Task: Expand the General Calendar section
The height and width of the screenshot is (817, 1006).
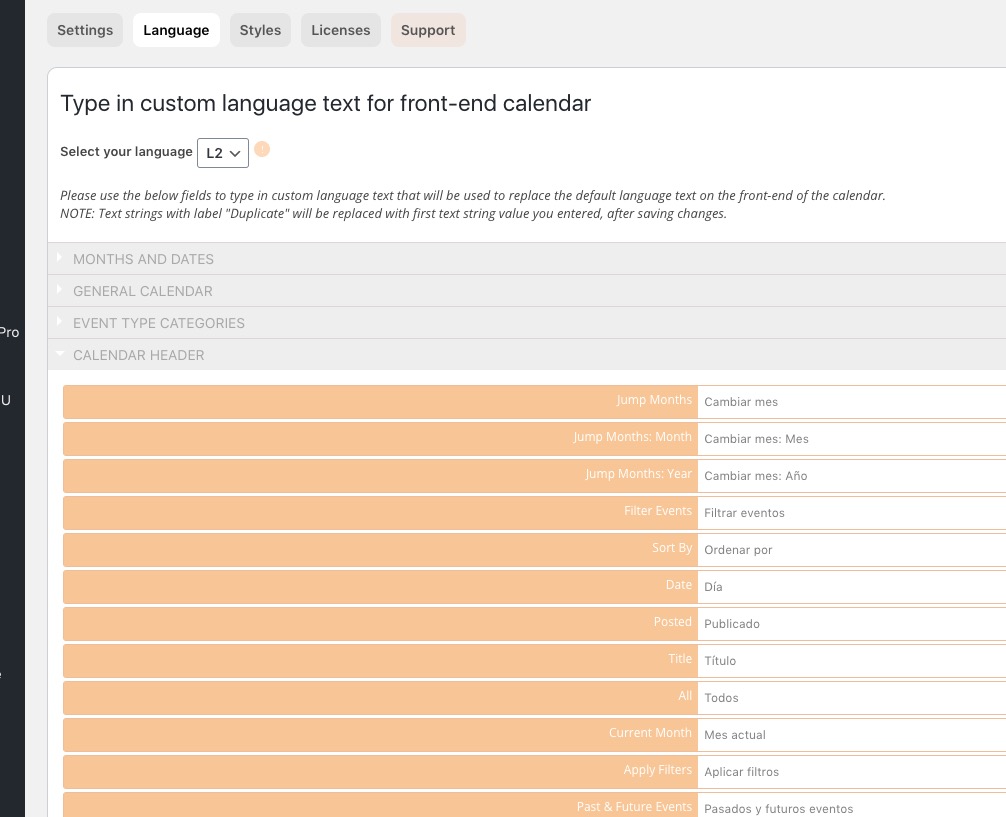Action: (142, 291)
